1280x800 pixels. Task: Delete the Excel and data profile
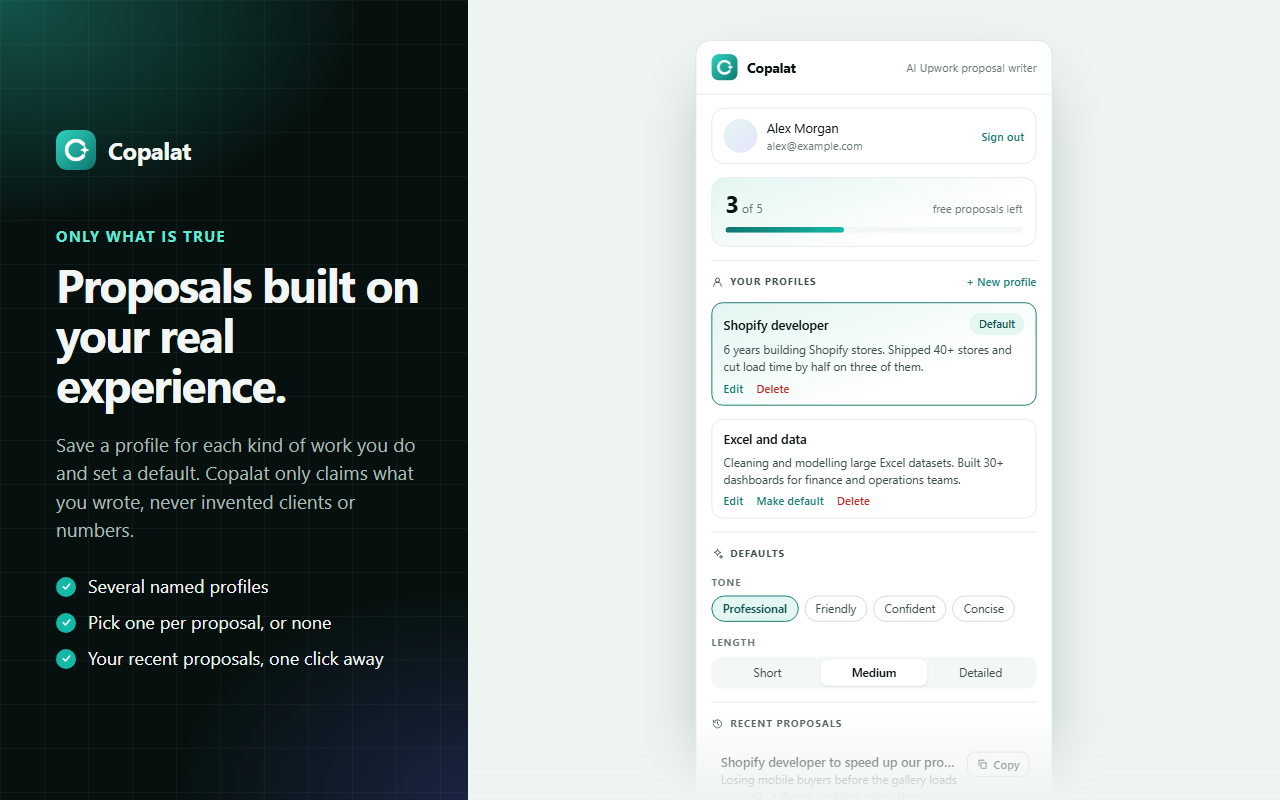853,501
